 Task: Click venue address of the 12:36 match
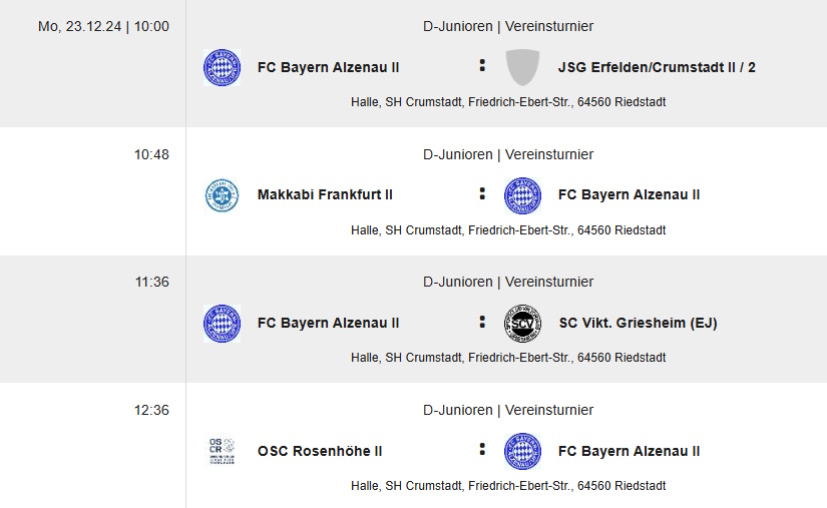pyautogui.click(x=508, y=485)
